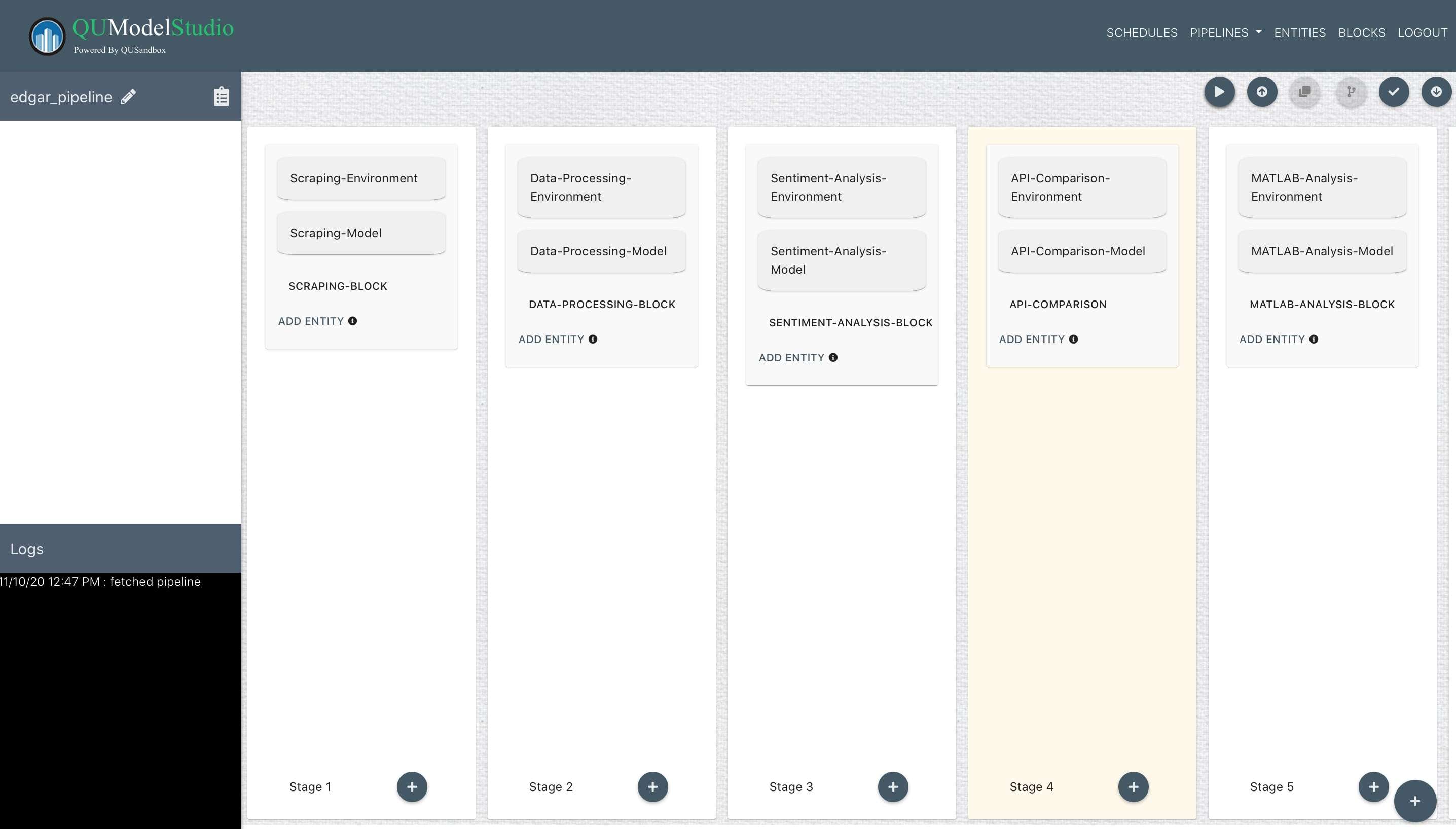Click the QUModelStudio title text
The width and height of the screenshot is (1456, 829).
pyautogui.click(x=153, y=27)
